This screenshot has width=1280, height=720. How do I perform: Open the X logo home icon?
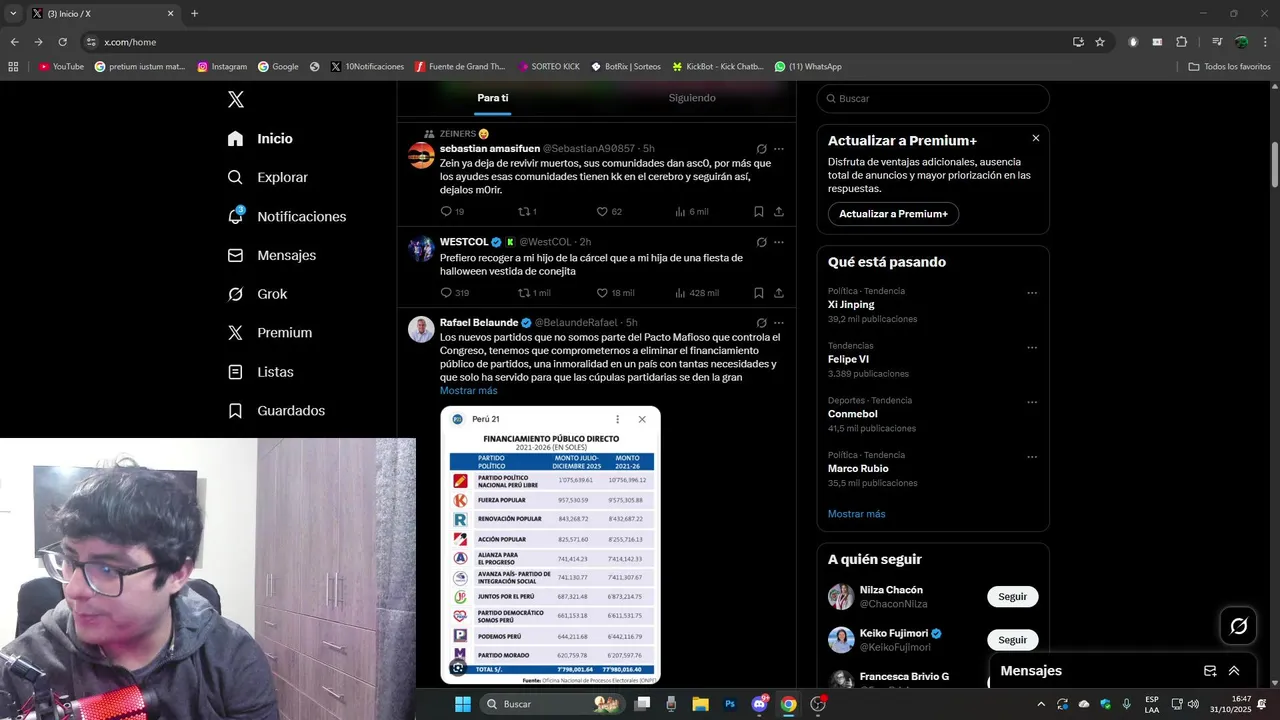click(x=235, y=99)
